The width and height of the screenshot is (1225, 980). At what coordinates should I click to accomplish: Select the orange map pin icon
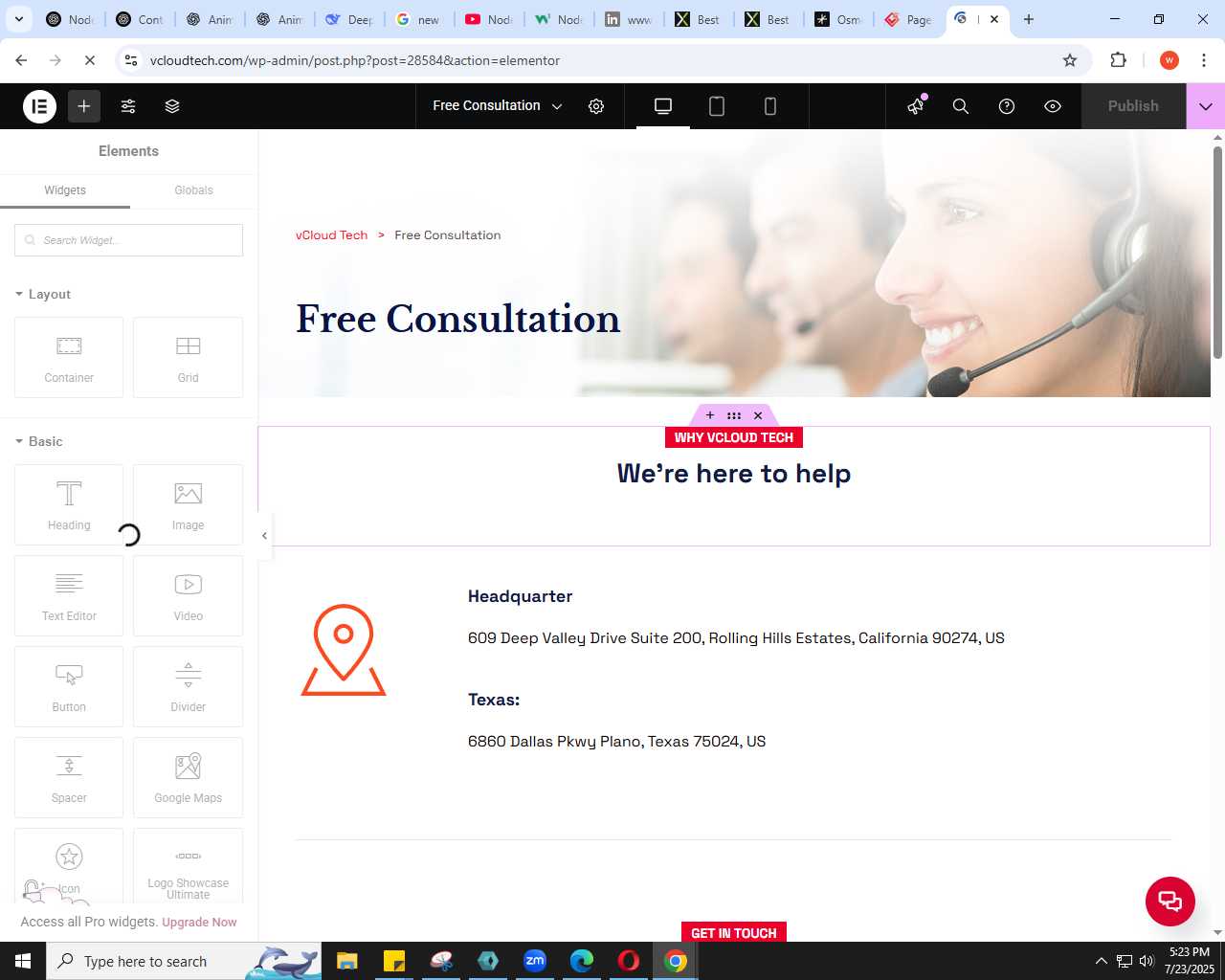click(344, 650)
